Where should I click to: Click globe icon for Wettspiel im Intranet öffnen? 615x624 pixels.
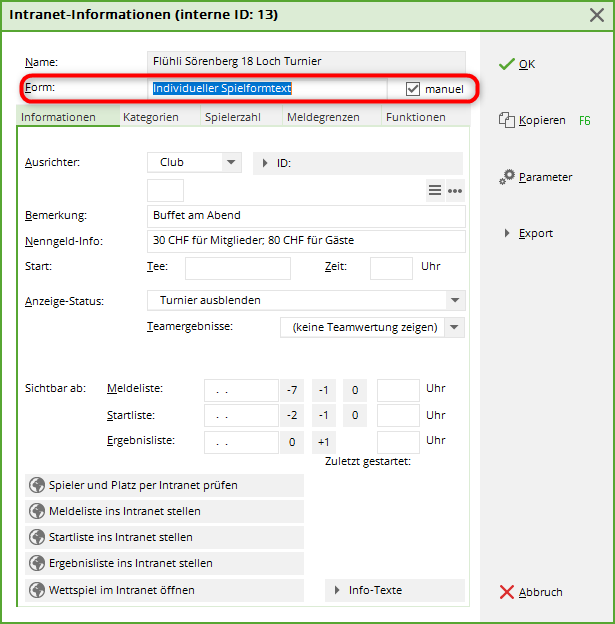38,590
